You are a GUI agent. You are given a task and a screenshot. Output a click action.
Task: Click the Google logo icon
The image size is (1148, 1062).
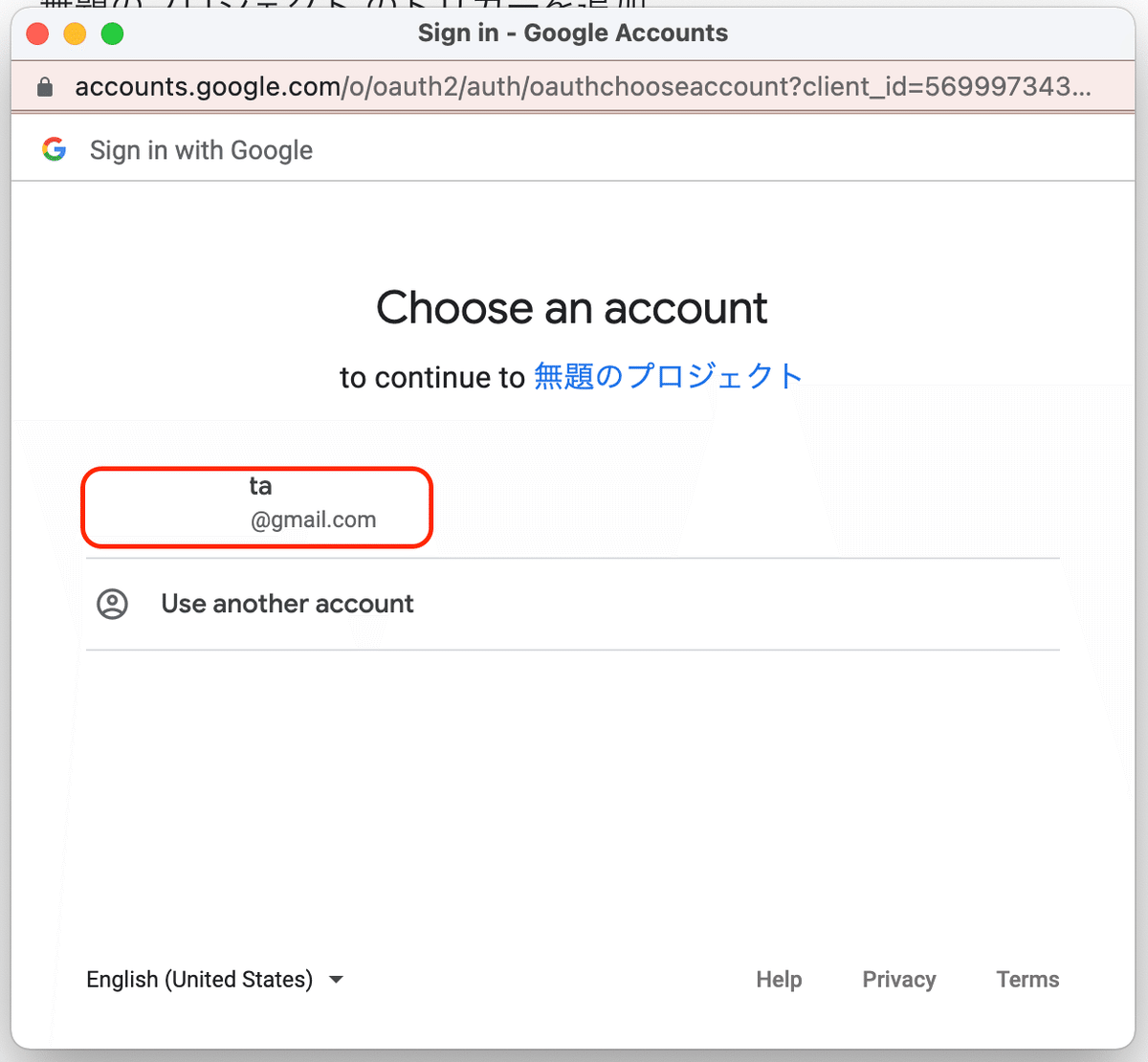55,149
